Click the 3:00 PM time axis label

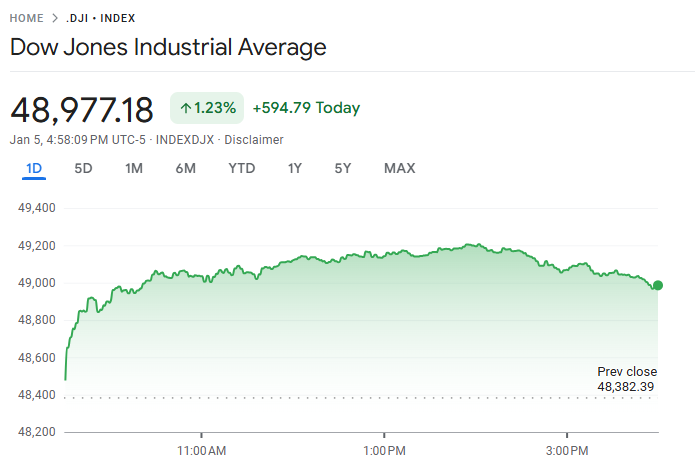[x=567, y=452]
